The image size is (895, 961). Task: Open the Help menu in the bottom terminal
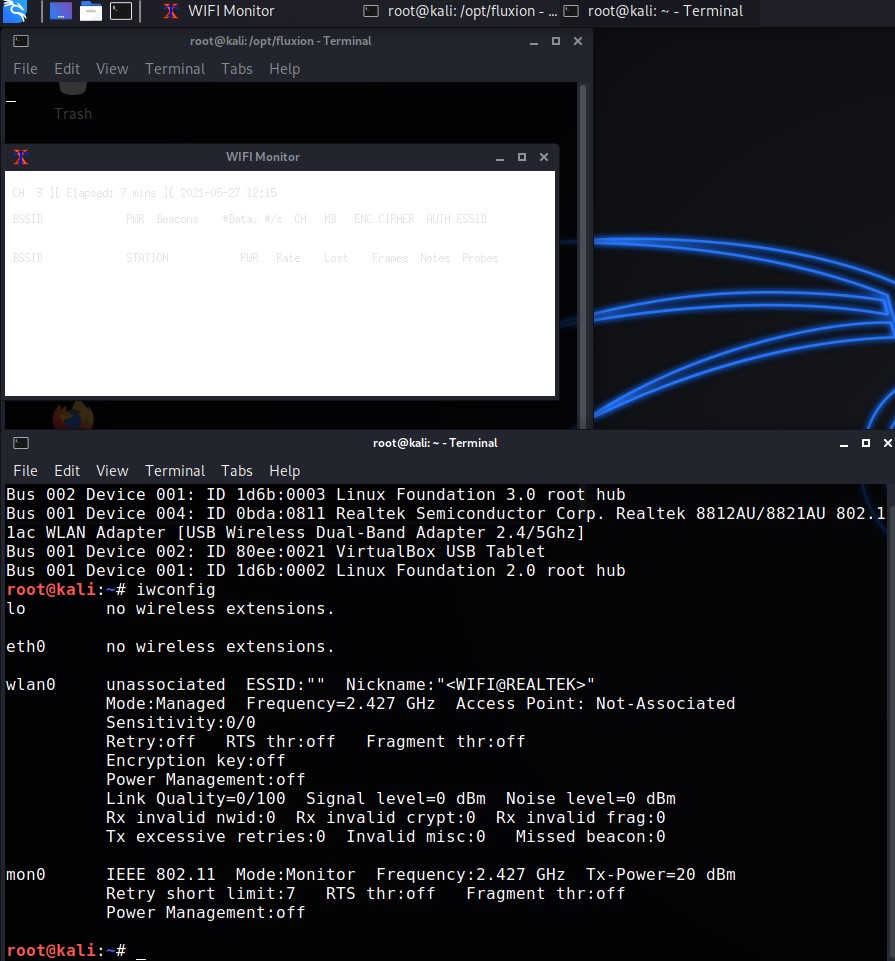tap(284, 471)
